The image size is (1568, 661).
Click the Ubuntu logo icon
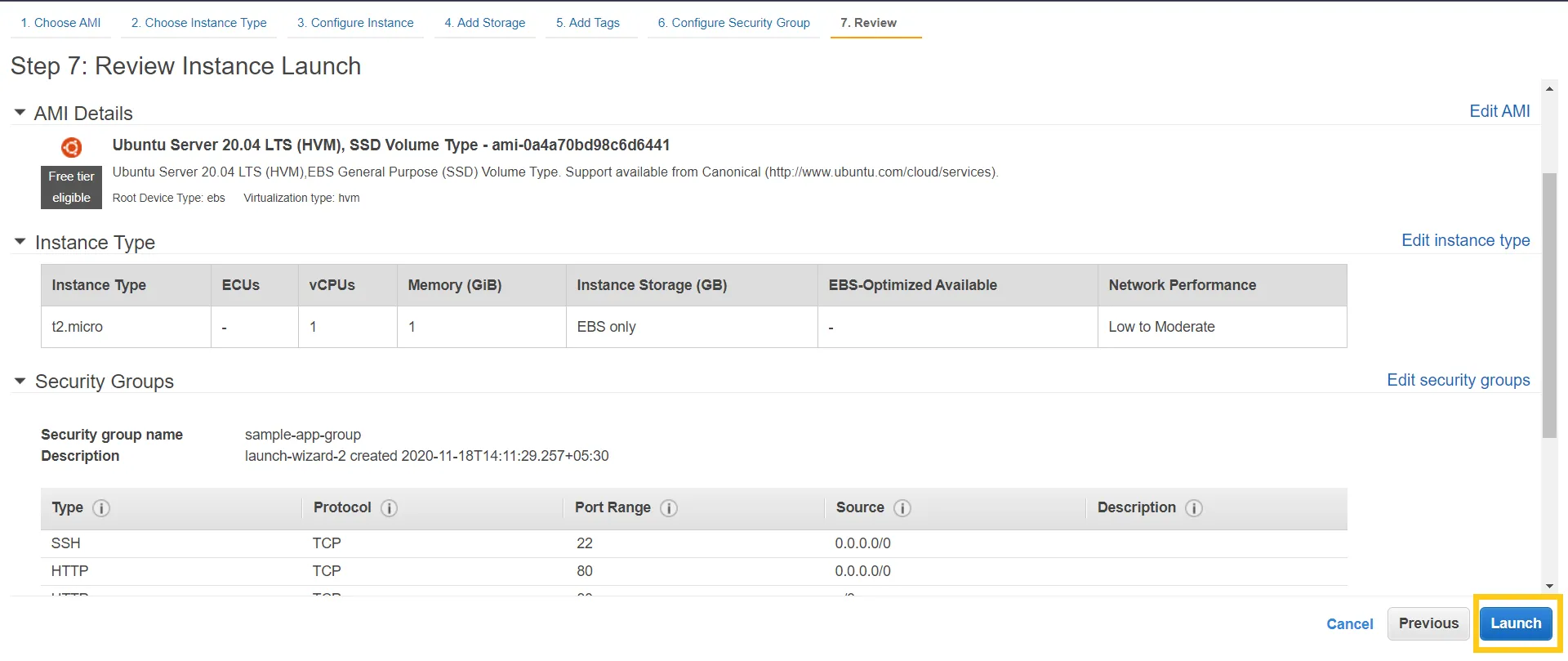[72, 147]
